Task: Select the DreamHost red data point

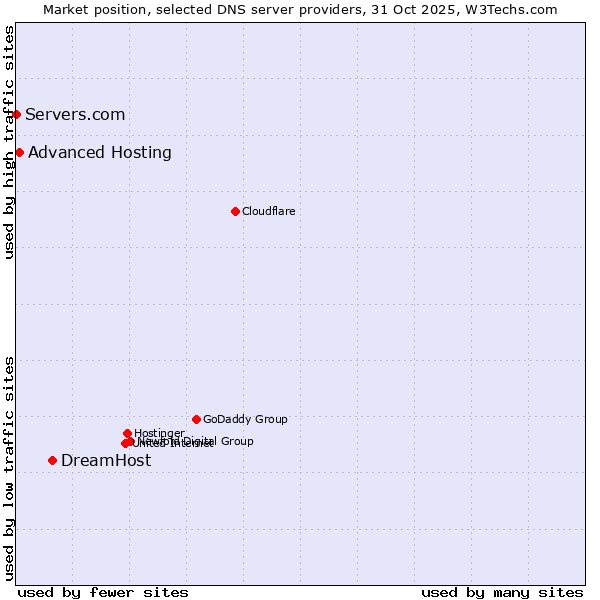Action: tap(52, 460)
